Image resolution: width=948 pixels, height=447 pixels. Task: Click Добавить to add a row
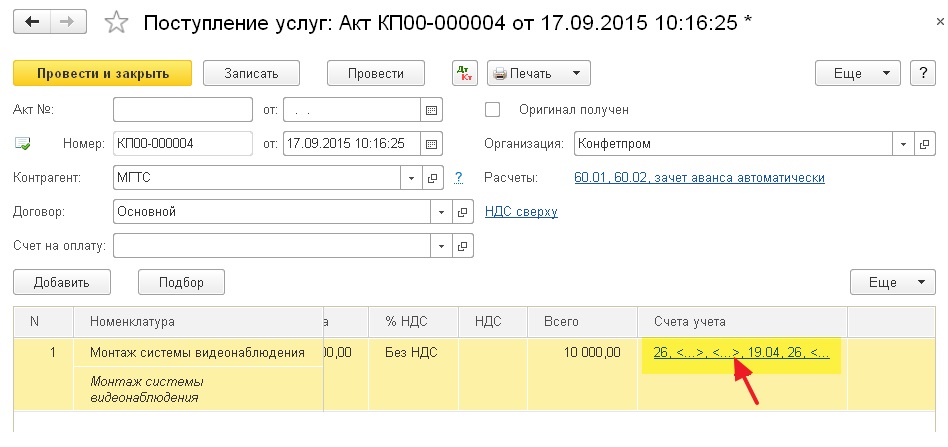click(x=62, y=282)
